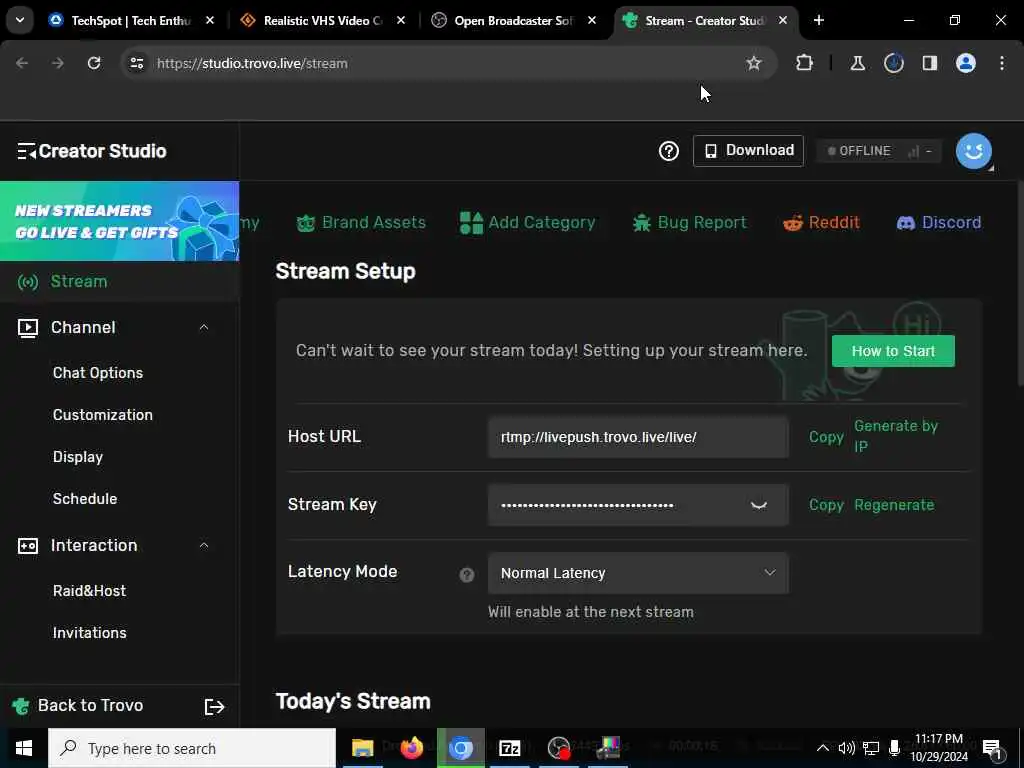Click the circular extension icon in toolbar

[893, 63]
